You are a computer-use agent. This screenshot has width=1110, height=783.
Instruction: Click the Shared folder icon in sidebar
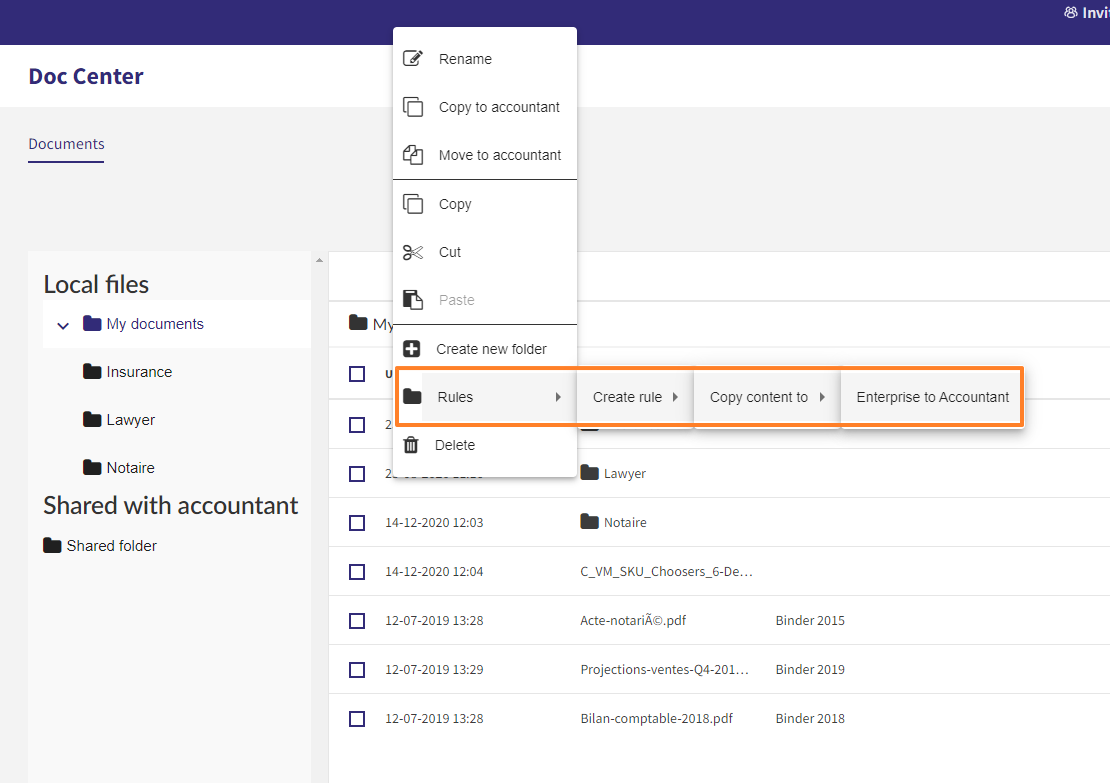pyautogui.click(x=52, y=545)
